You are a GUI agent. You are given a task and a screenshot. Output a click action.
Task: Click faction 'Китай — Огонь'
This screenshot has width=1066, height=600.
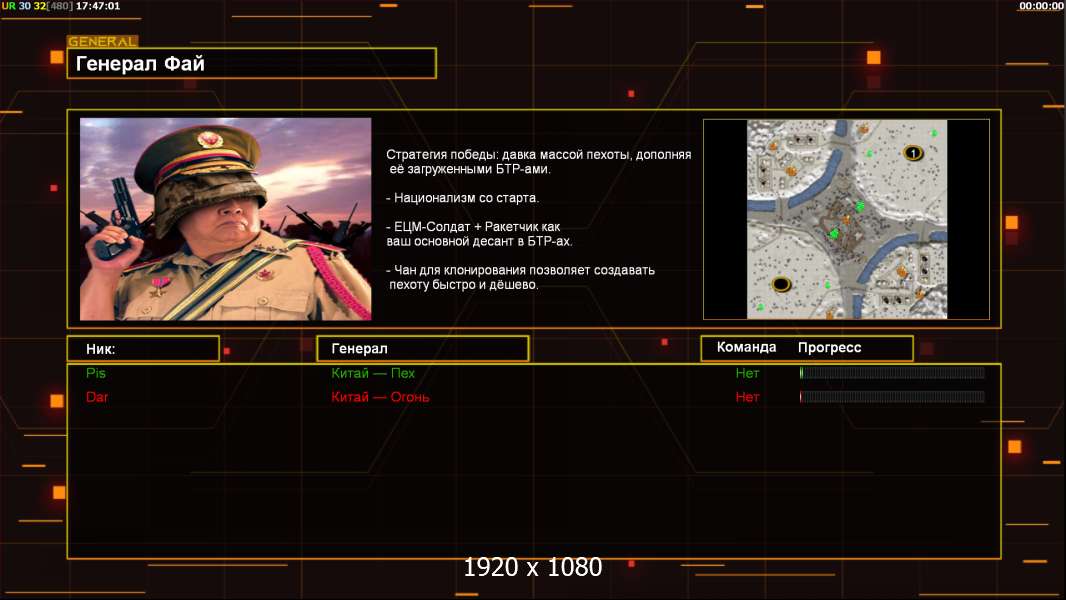pyautogui.click(x=380, y=397)
